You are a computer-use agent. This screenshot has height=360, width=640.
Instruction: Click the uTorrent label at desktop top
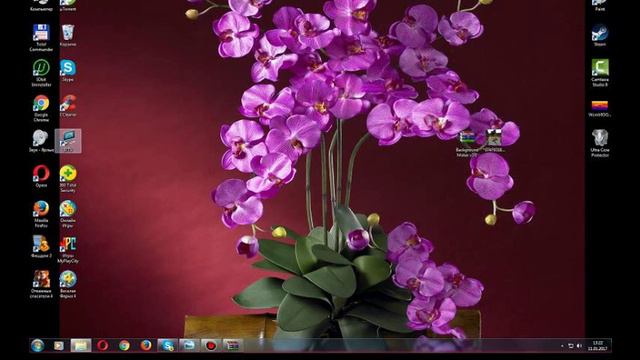(68, 9)
